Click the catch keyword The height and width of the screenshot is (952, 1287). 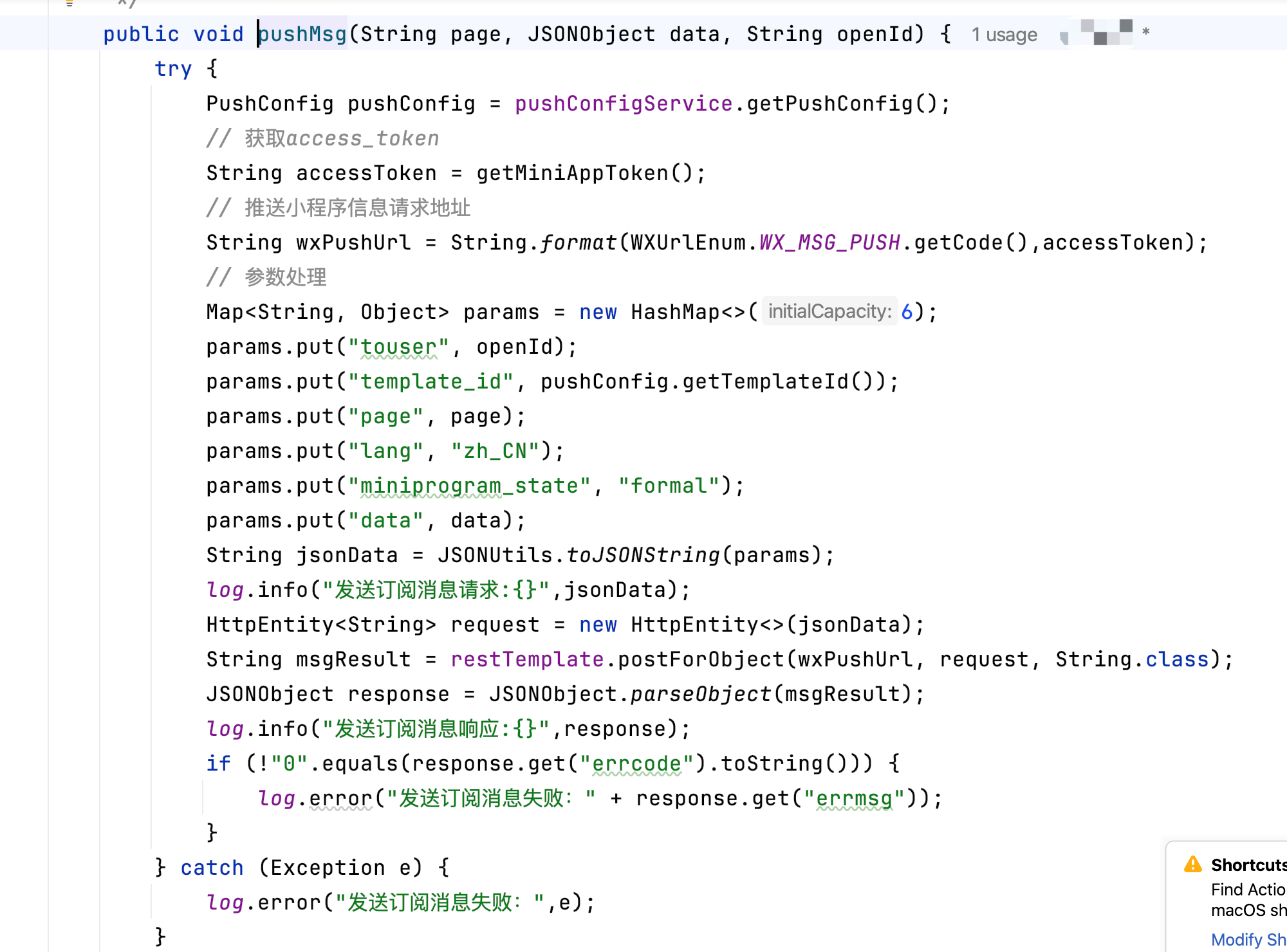coord(212,868)
